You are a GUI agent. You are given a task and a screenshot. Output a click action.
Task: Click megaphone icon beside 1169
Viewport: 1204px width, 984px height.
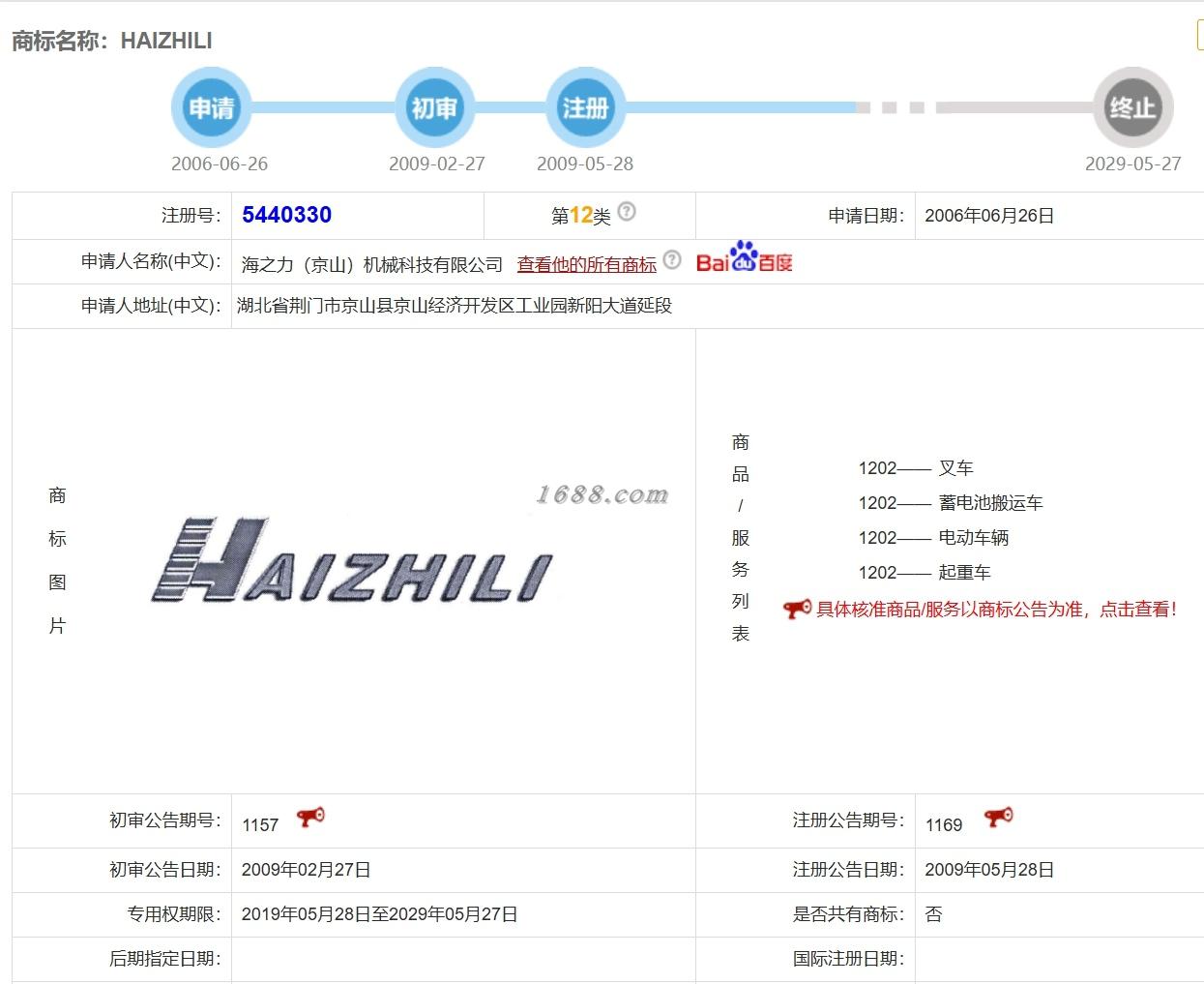(x=999, y=818)
